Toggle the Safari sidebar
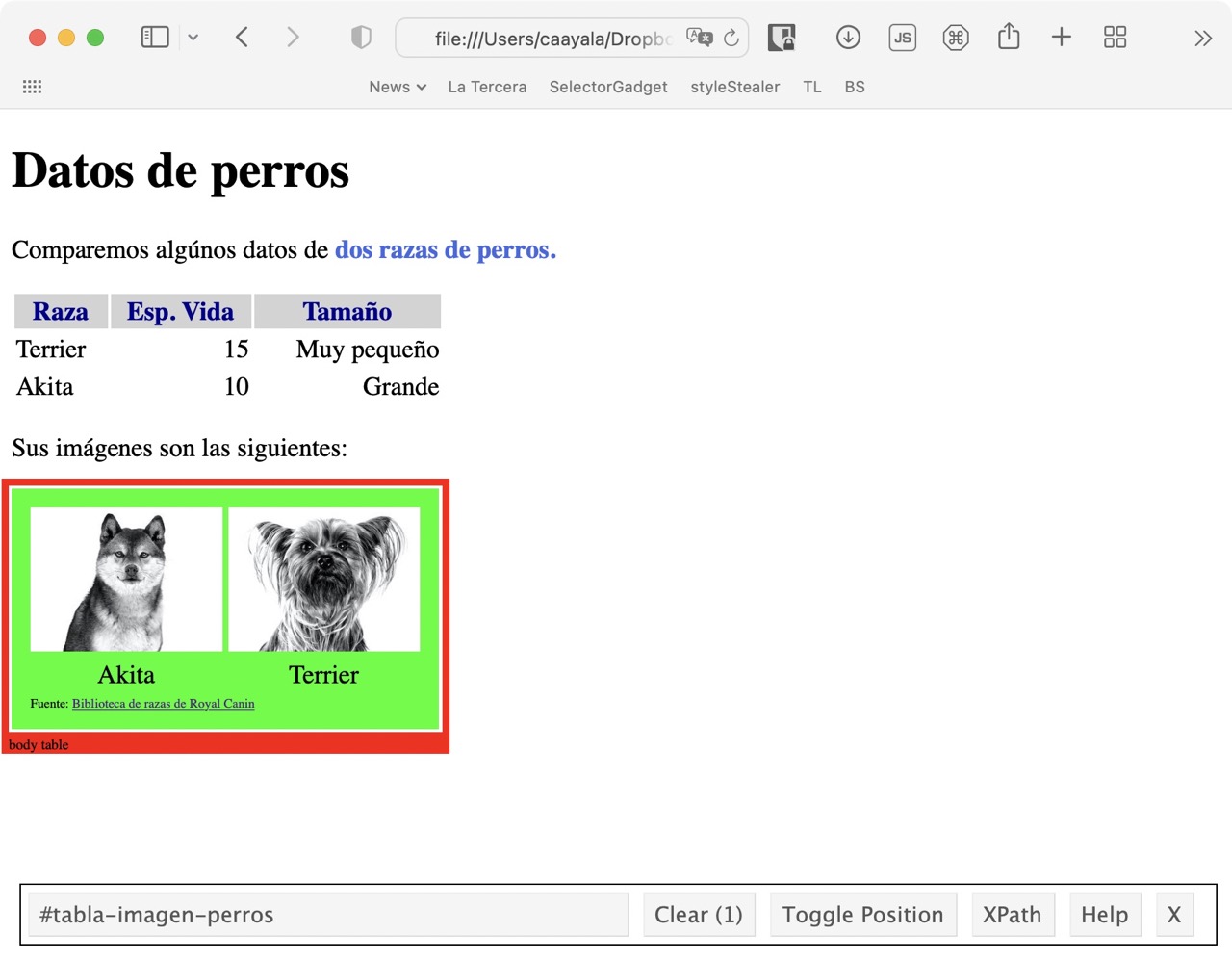This screenshot has width=1232, height=960. point(155,38)
